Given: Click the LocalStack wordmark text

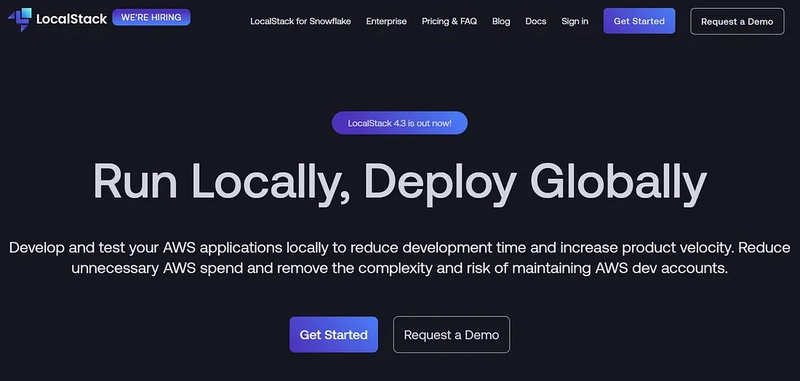Looking at the screenshot, I should coord(72,19).
